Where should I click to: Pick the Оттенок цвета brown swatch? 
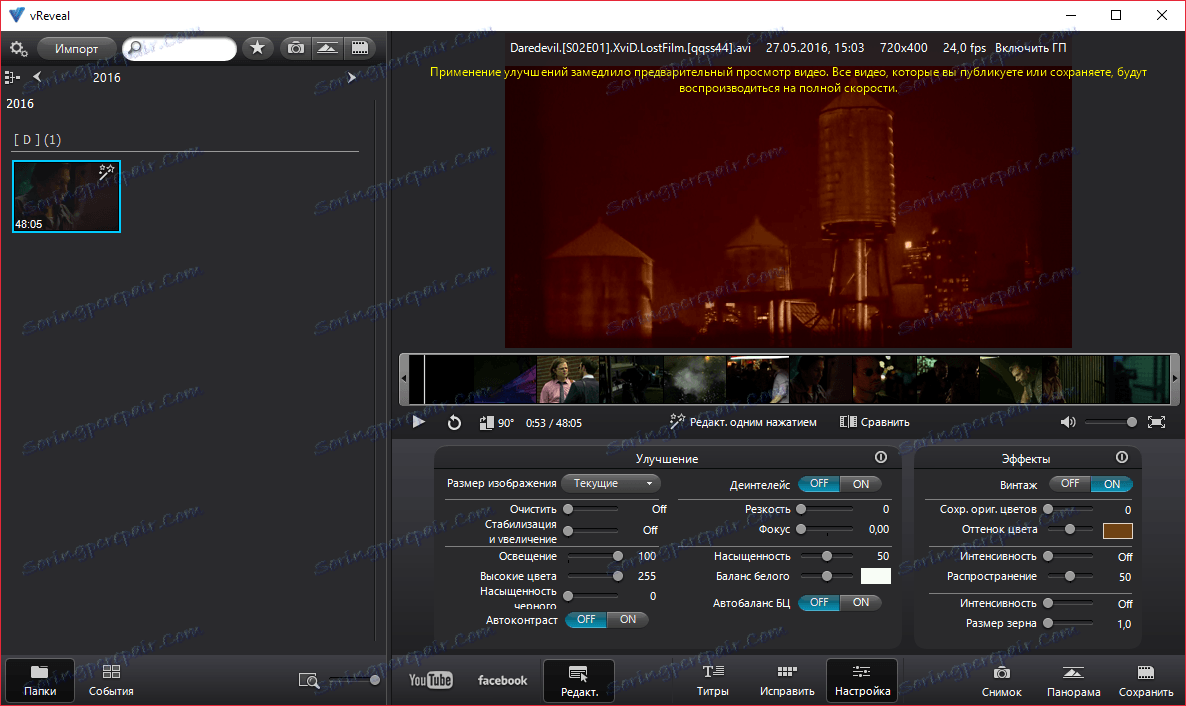(1117, 529)
